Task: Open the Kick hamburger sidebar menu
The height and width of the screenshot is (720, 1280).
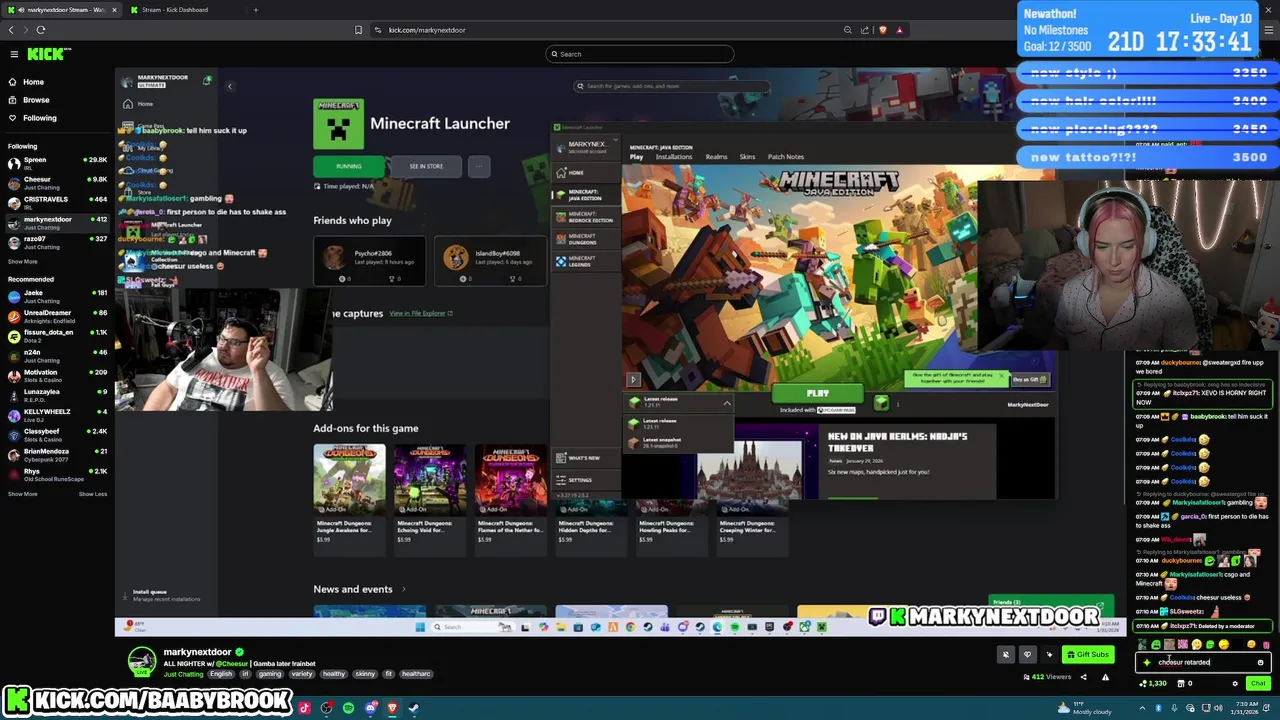Action: pos(14,54)
